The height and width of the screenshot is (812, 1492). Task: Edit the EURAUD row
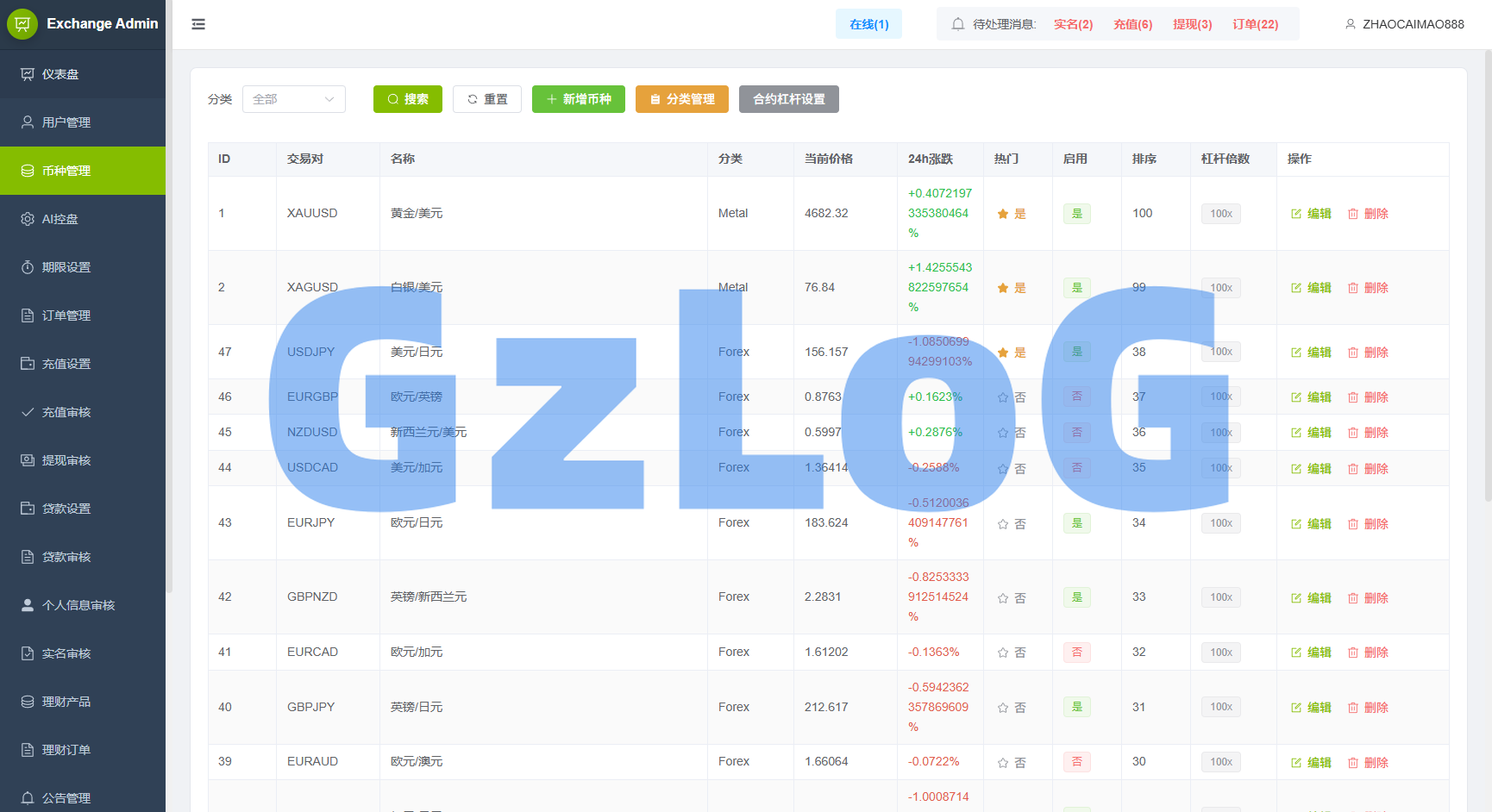pyautogui.click(x=1311, y=763)
